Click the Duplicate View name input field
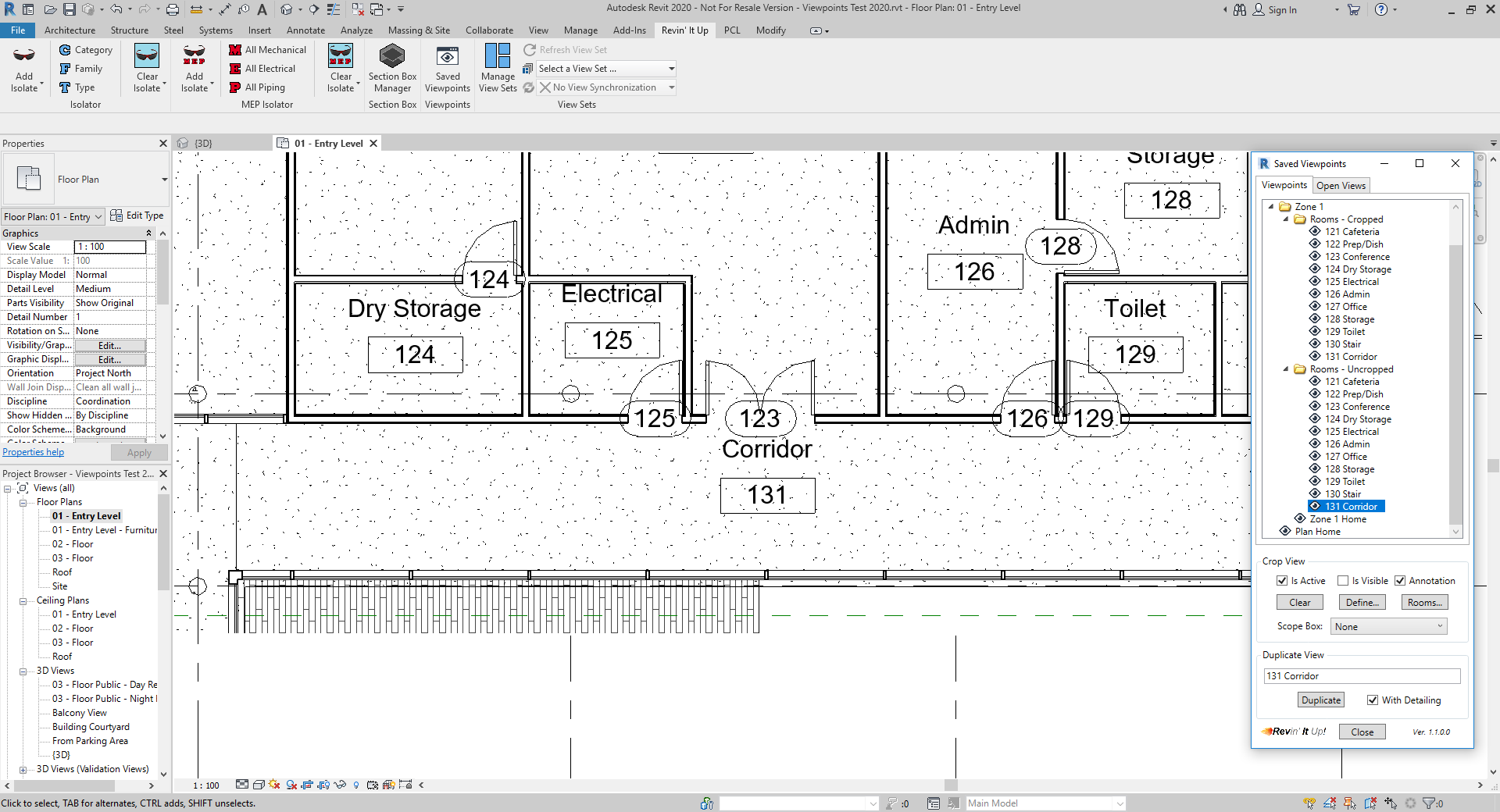1500x812 pixels. [1362, 676]
